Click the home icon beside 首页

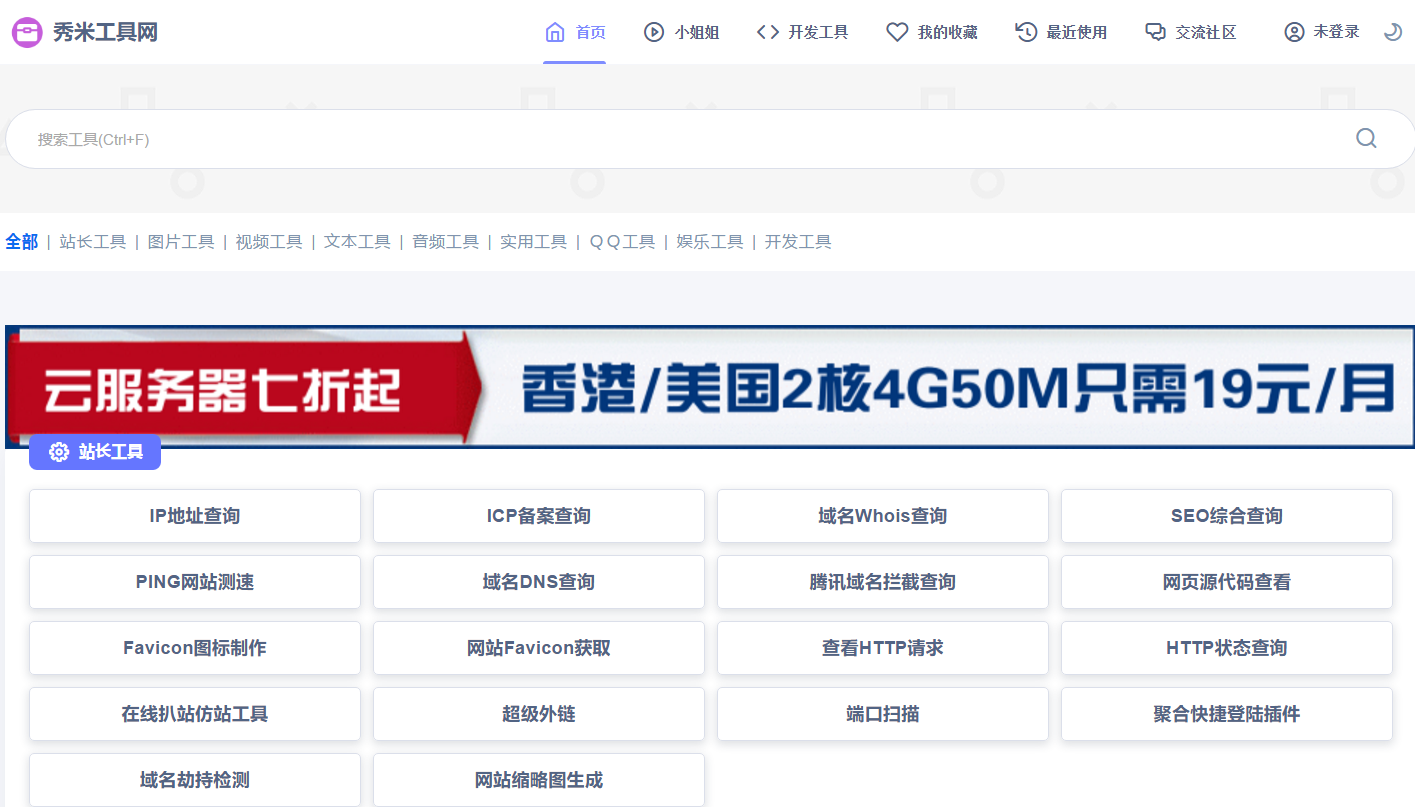[555, 32]
